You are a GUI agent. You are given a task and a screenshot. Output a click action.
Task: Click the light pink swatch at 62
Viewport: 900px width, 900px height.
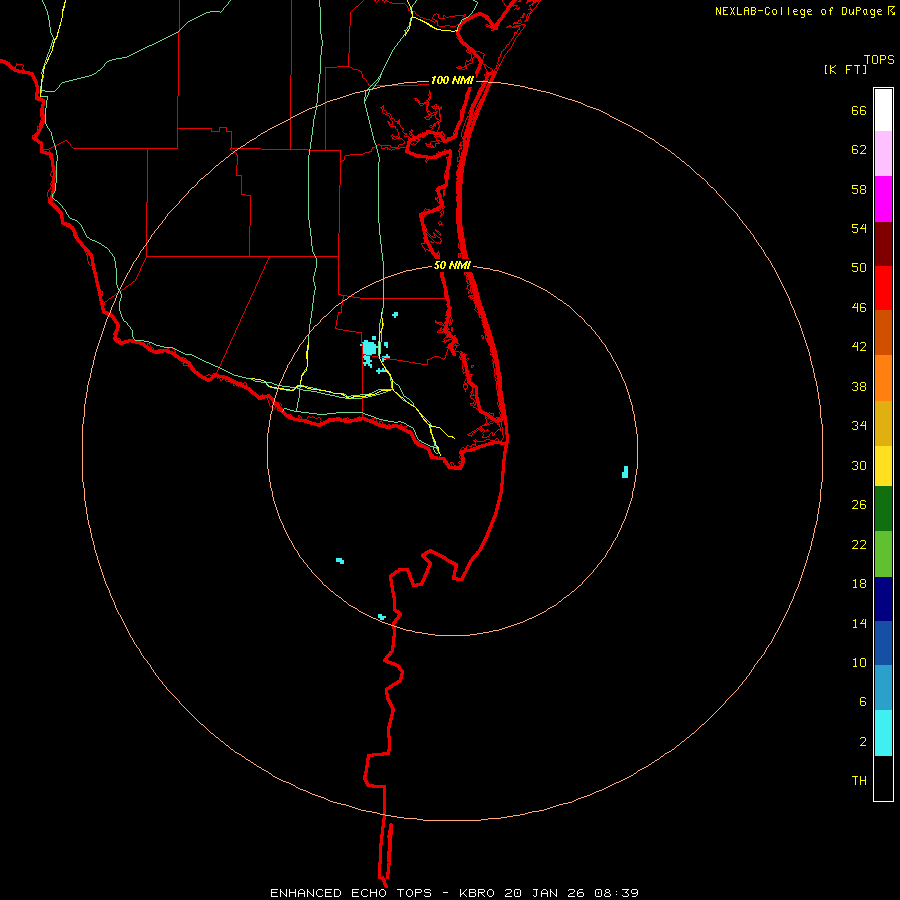(x=883, y=153)
